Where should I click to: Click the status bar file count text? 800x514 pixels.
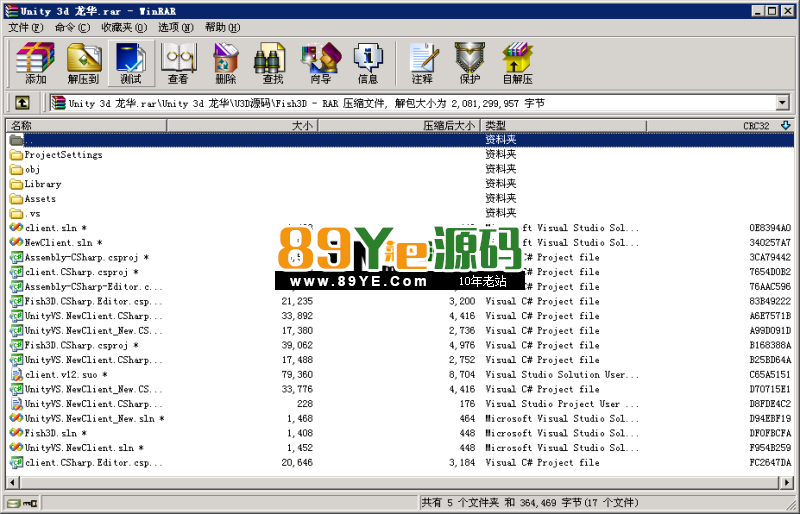coord(530,503)
